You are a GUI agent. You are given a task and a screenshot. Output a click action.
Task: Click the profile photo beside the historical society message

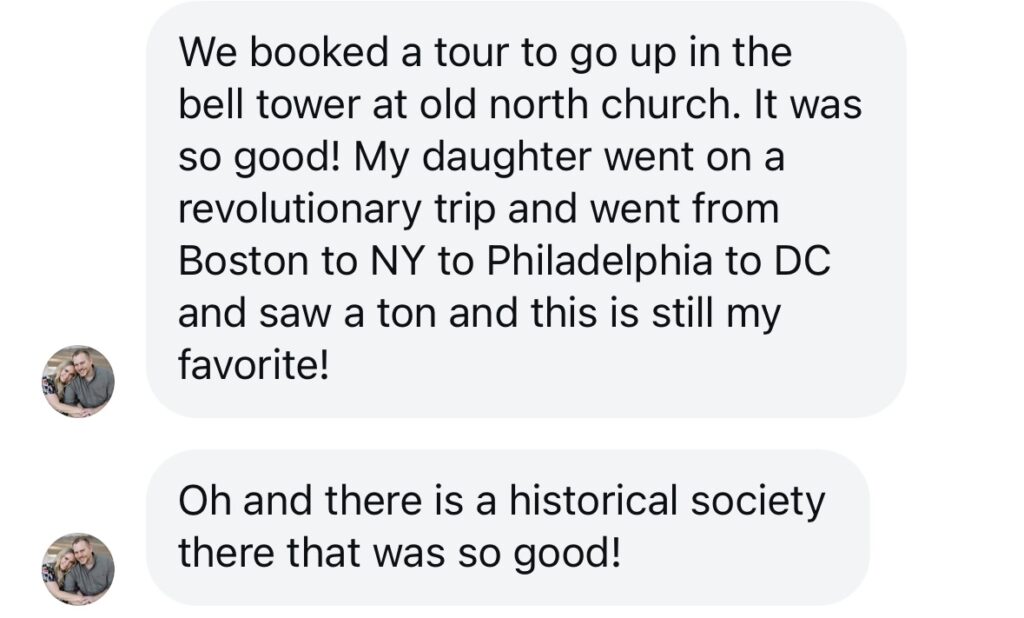point(78,568)
